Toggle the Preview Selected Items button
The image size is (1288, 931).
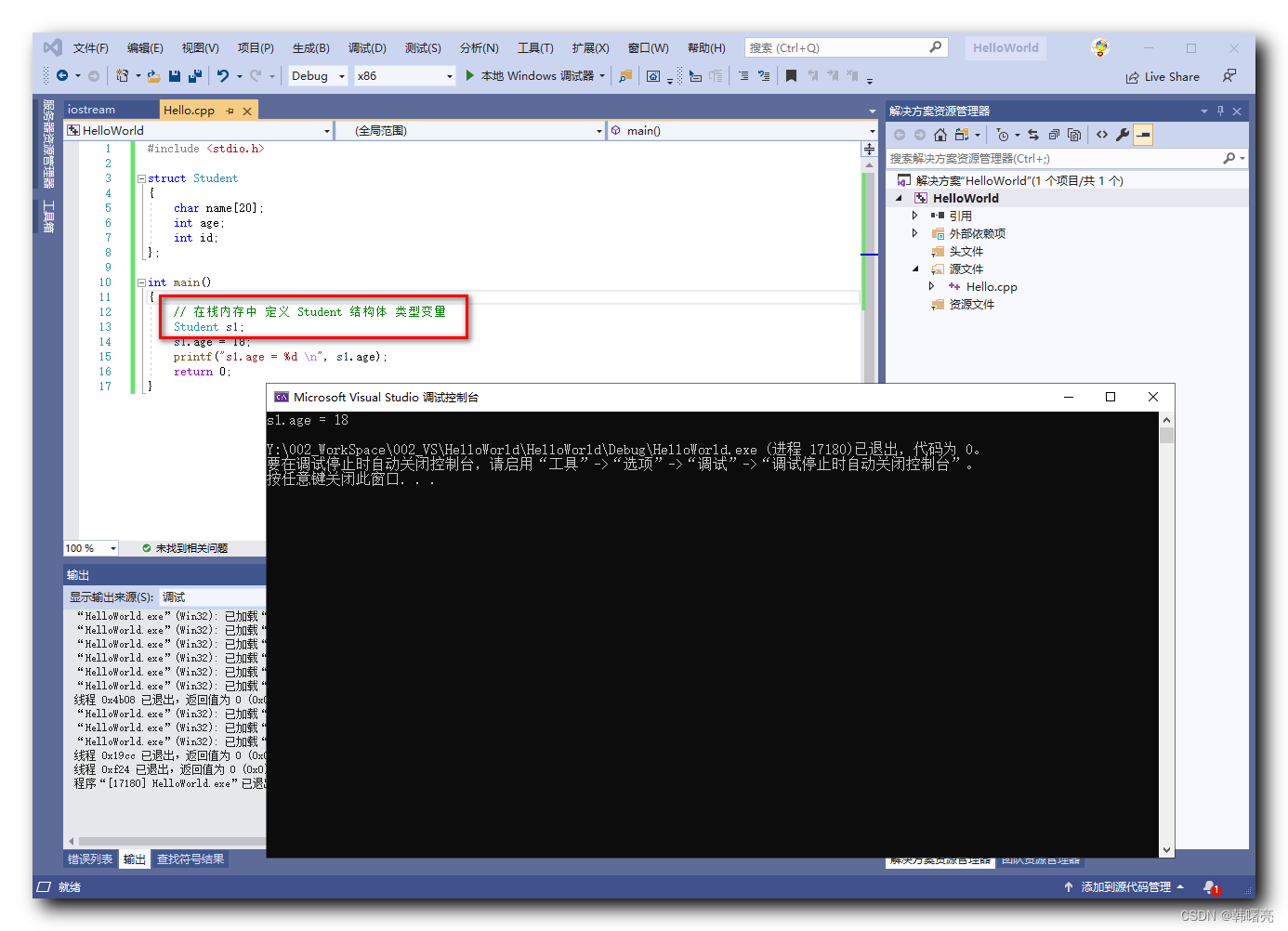(1143, 135)
